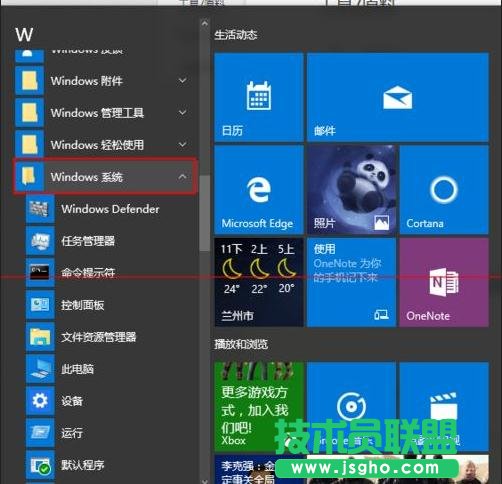Image resolution: width=502 pixels, height=484 pixels.
Task: Select the Windows Defender label
Action: point(110,209)
